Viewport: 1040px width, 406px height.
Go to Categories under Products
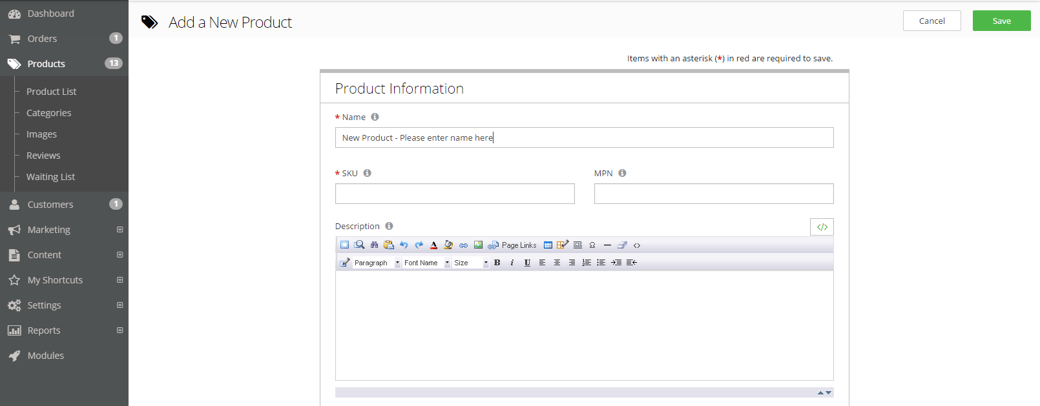48,113
